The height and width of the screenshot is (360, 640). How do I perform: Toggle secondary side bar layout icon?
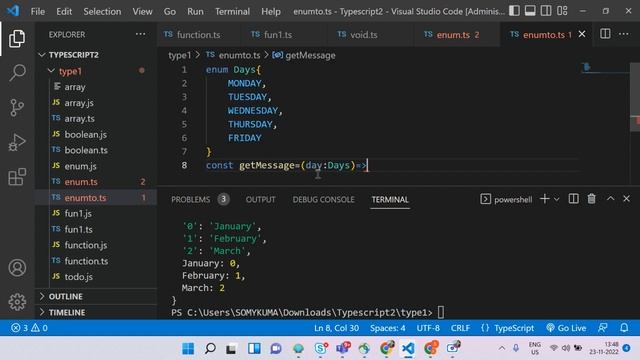click(546, 11)
